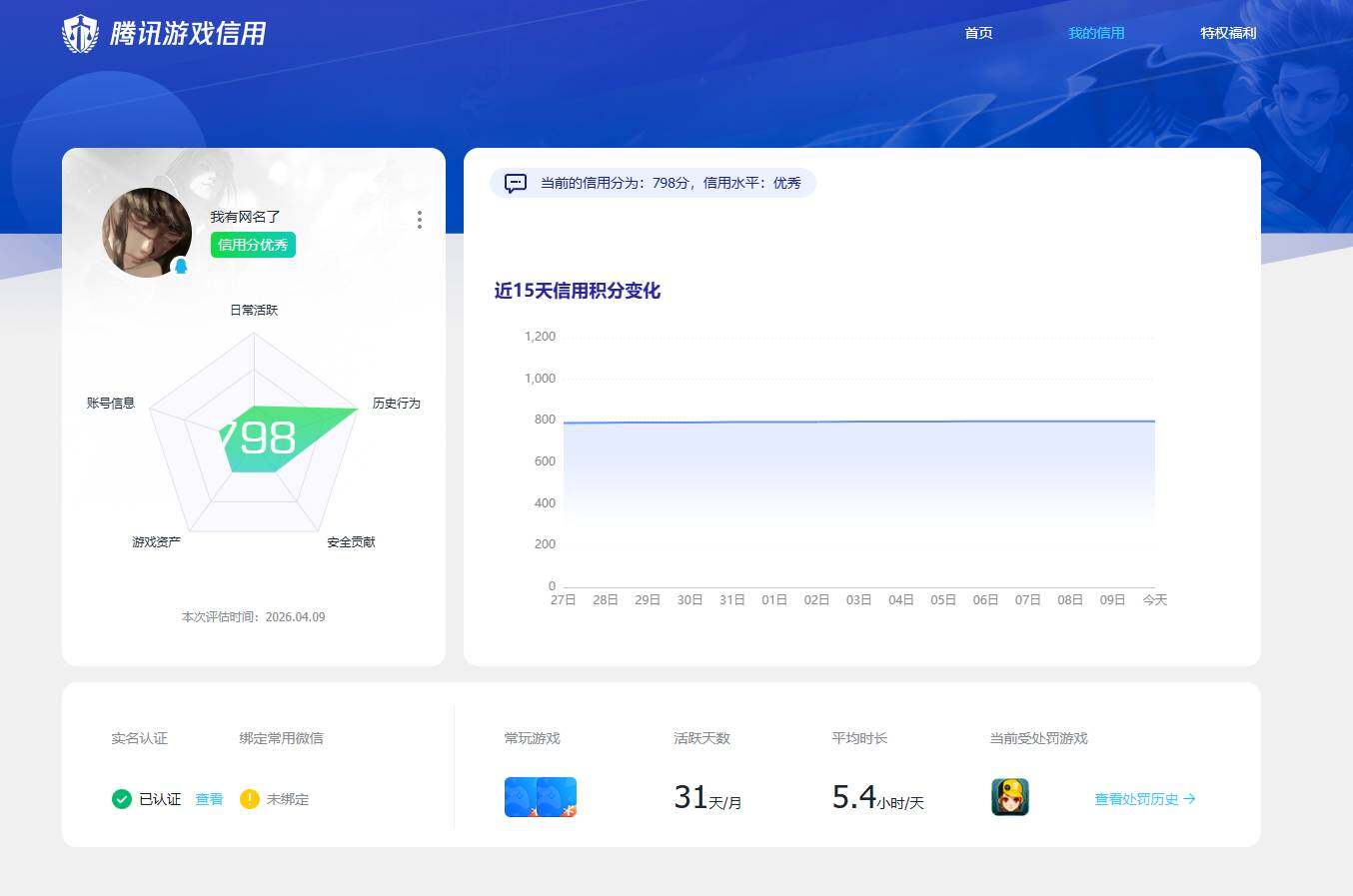Switch to the 首页 navigation item
Screen dimensions: 1353x896
978,33
